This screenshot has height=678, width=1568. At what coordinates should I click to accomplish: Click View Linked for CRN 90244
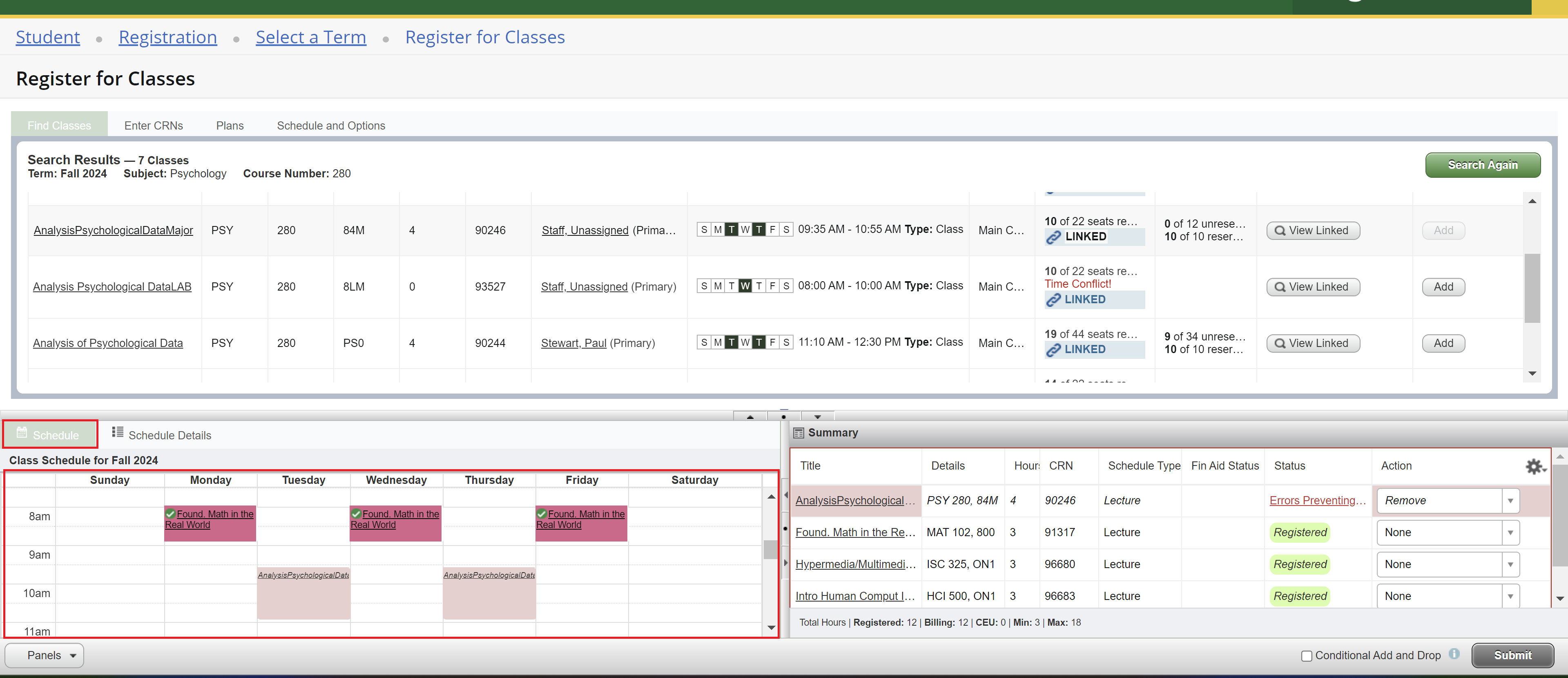pyautogui.click(x=1312, y=344)
